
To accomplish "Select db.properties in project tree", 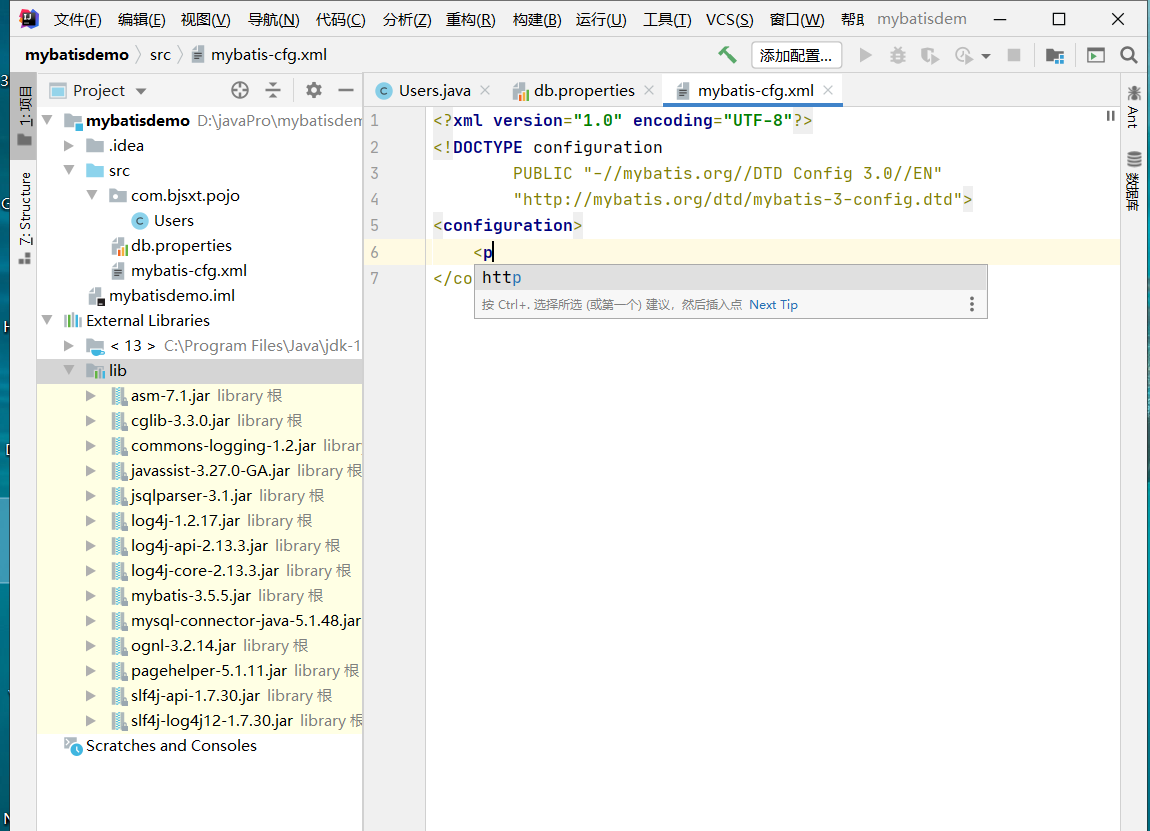I will pyautogui.click(x=181, y=245).
